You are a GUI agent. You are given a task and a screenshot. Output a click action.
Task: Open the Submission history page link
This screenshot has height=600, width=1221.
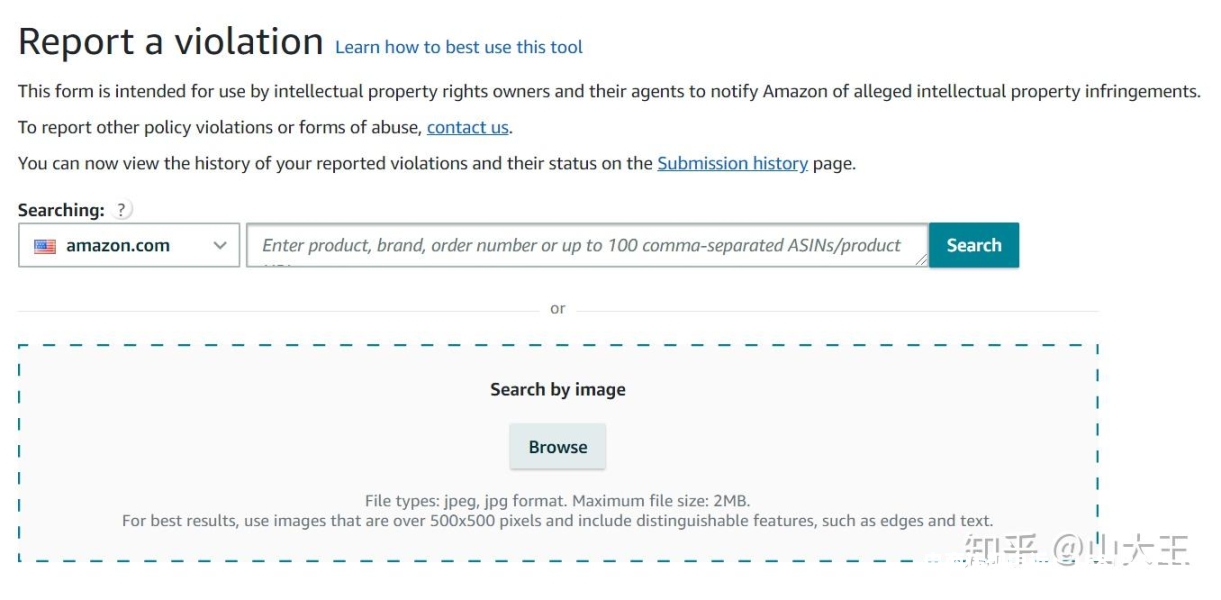732,163
